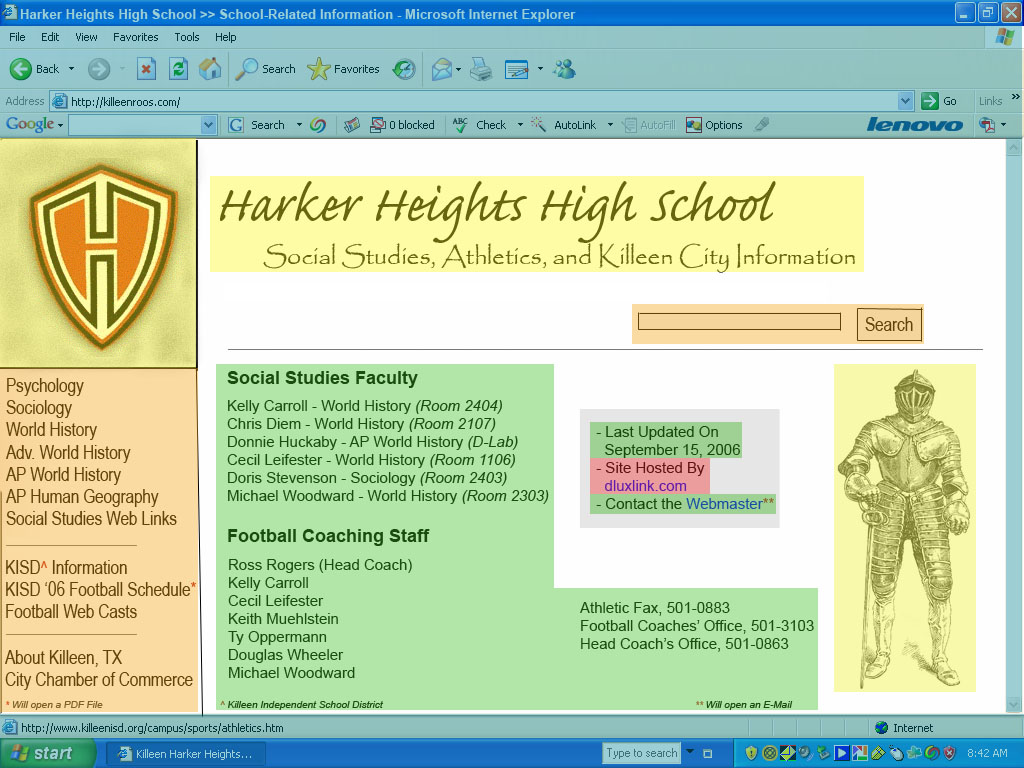The width and height of the screenshot is (1024, 768).
Task: Open the Messenger icon in toolbar
Action: pos(565,69)
